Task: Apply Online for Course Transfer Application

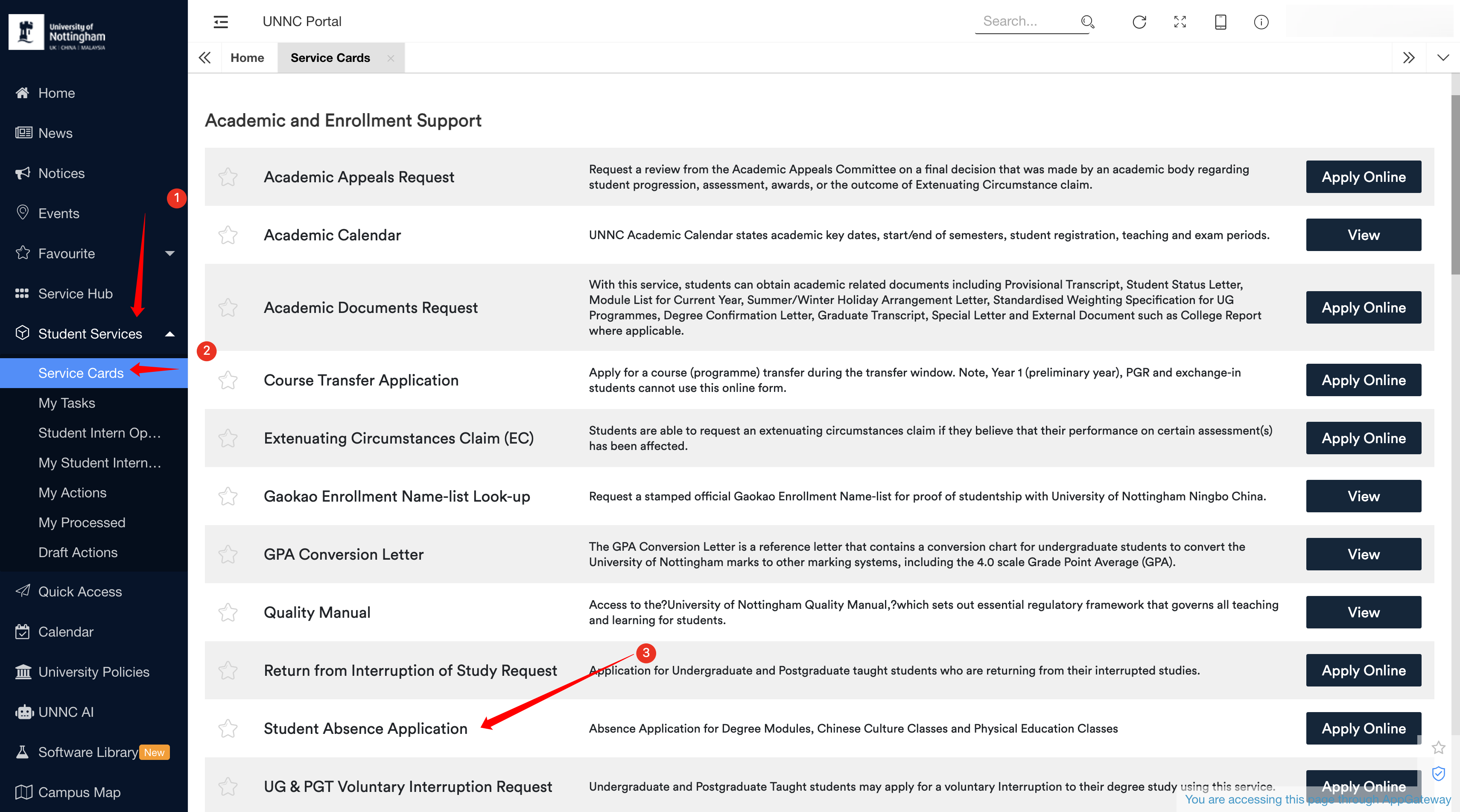Action: [1363, 380]
